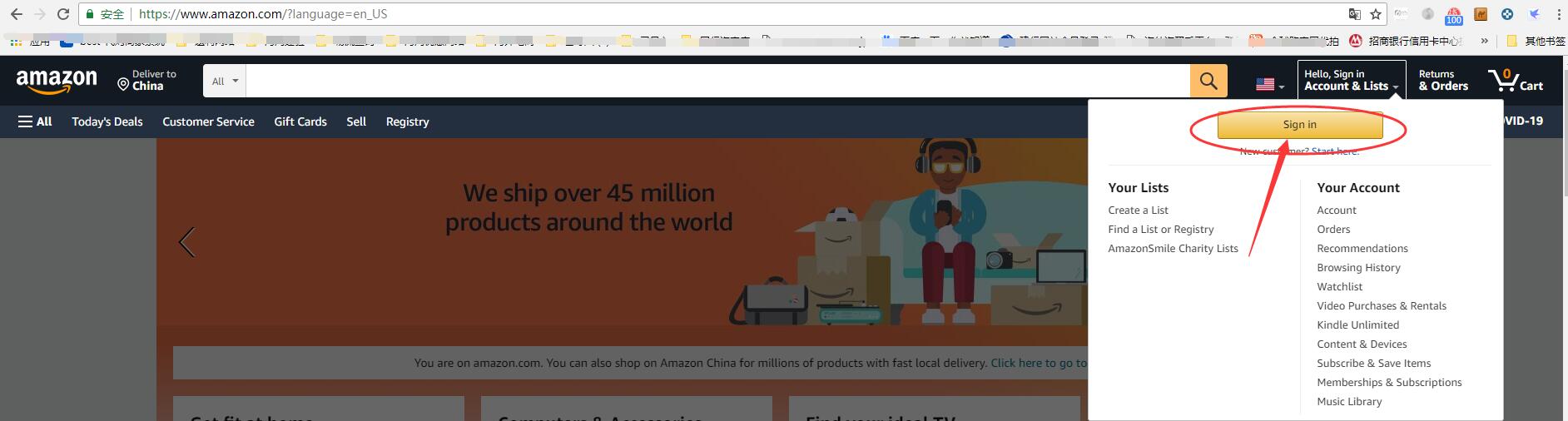Select Create a List
Viewport: 1568px width, 421px height.
coord(1138,210)
